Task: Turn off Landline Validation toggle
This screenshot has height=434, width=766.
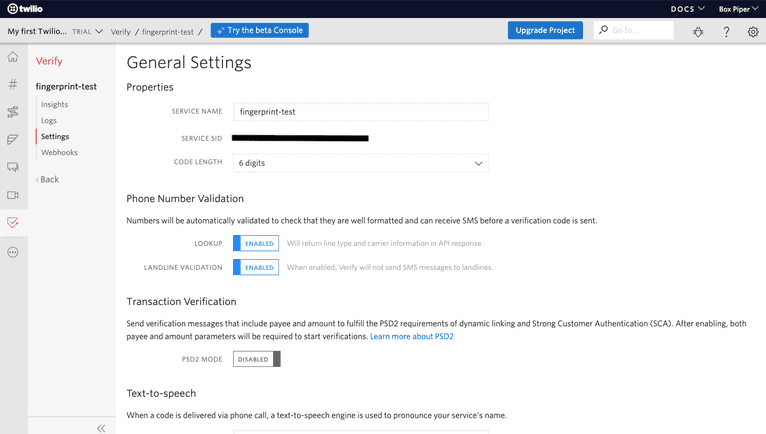Action: click(x=256, y=267)
